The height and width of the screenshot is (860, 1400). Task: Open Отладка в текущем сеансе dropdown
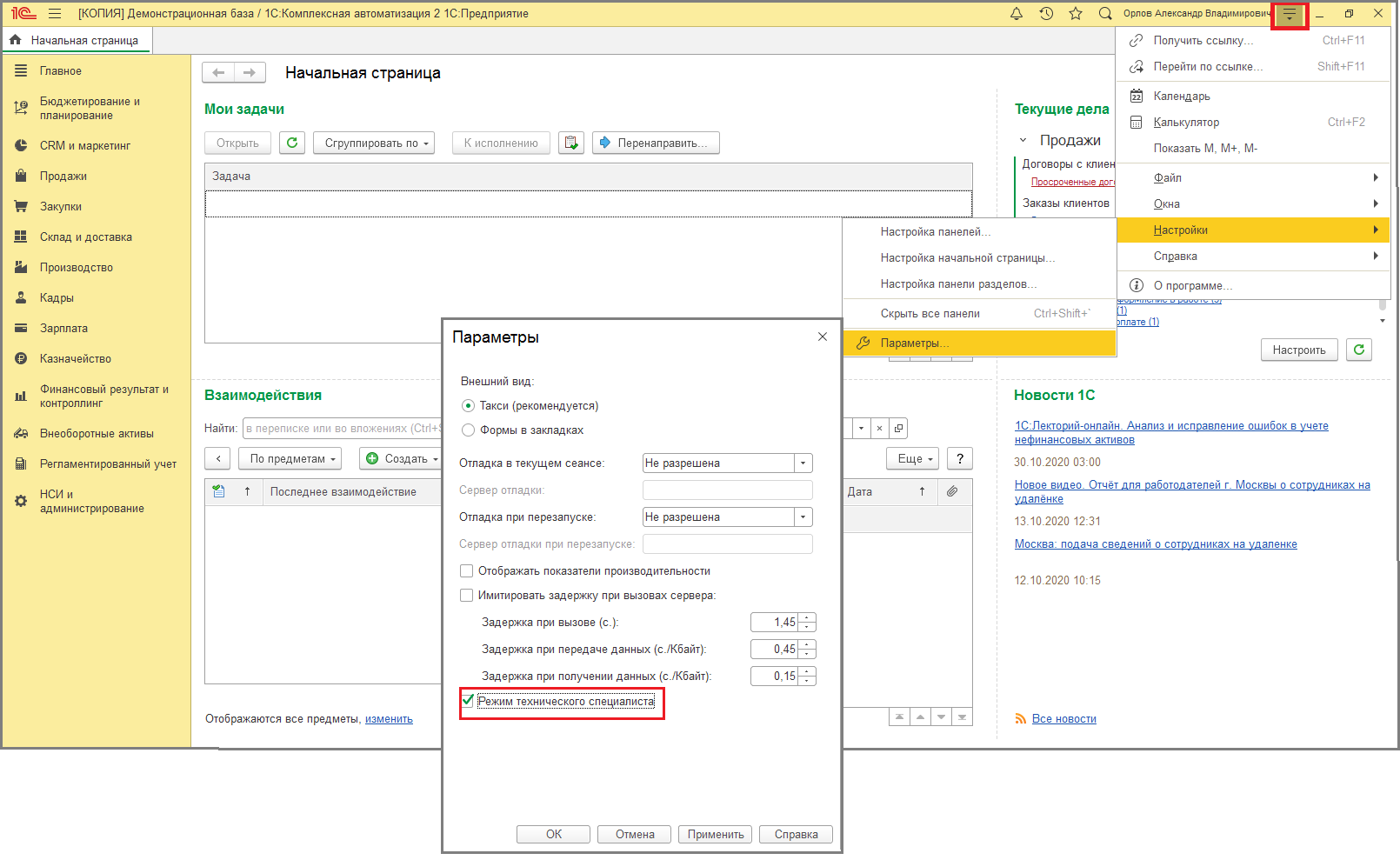pos(803,463)
